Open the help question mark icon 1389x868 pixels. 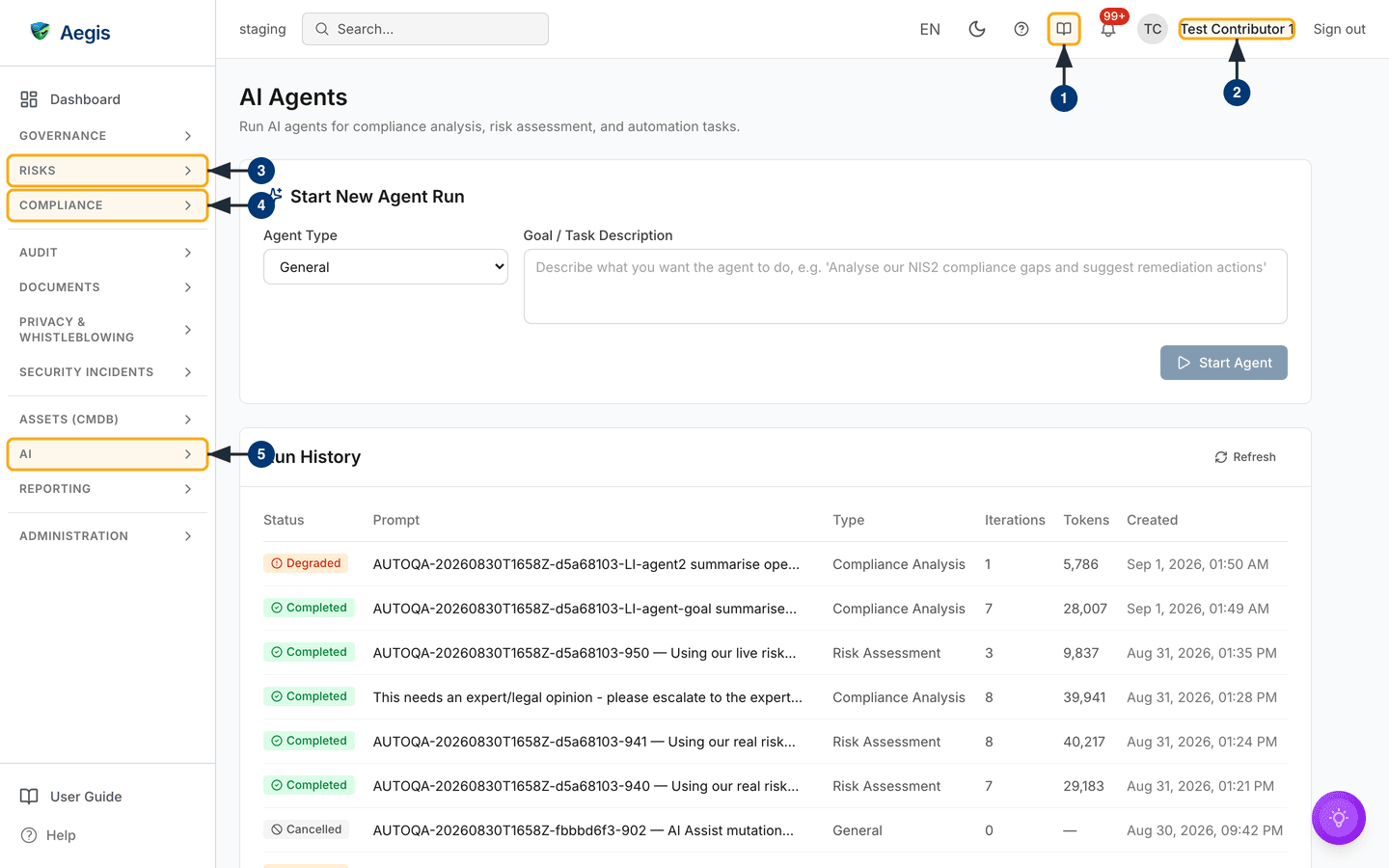click(1021, 29)
